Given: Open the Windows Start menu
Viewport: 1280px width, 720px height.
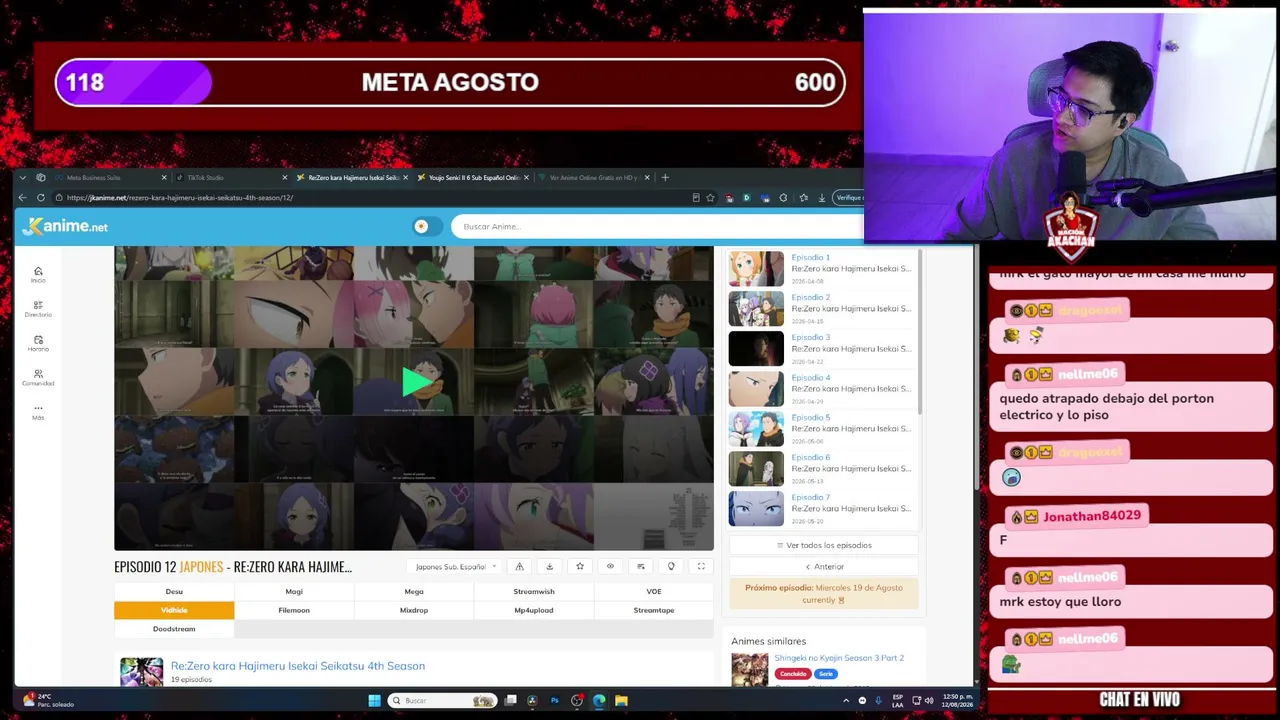Looking at the screenshot, I should click(374, 701).
